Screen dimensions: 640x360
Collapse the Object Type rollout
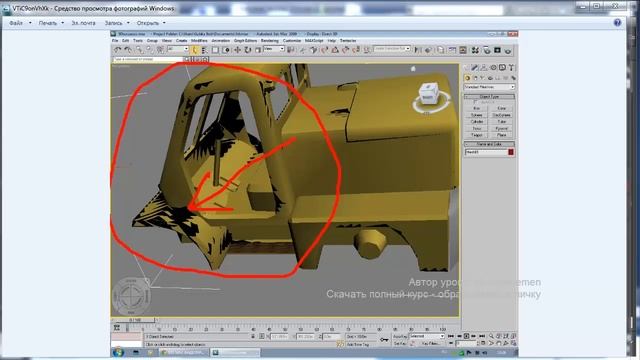(x=489, y=97)
